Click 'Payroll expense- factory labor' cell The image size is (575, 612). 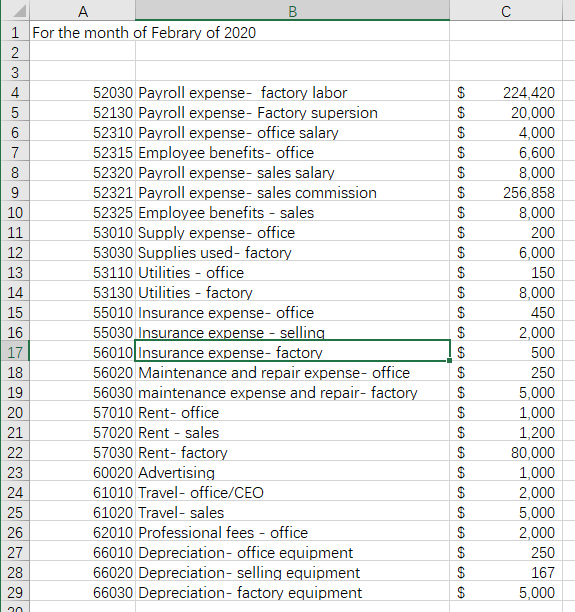click(x=292, y=92)
